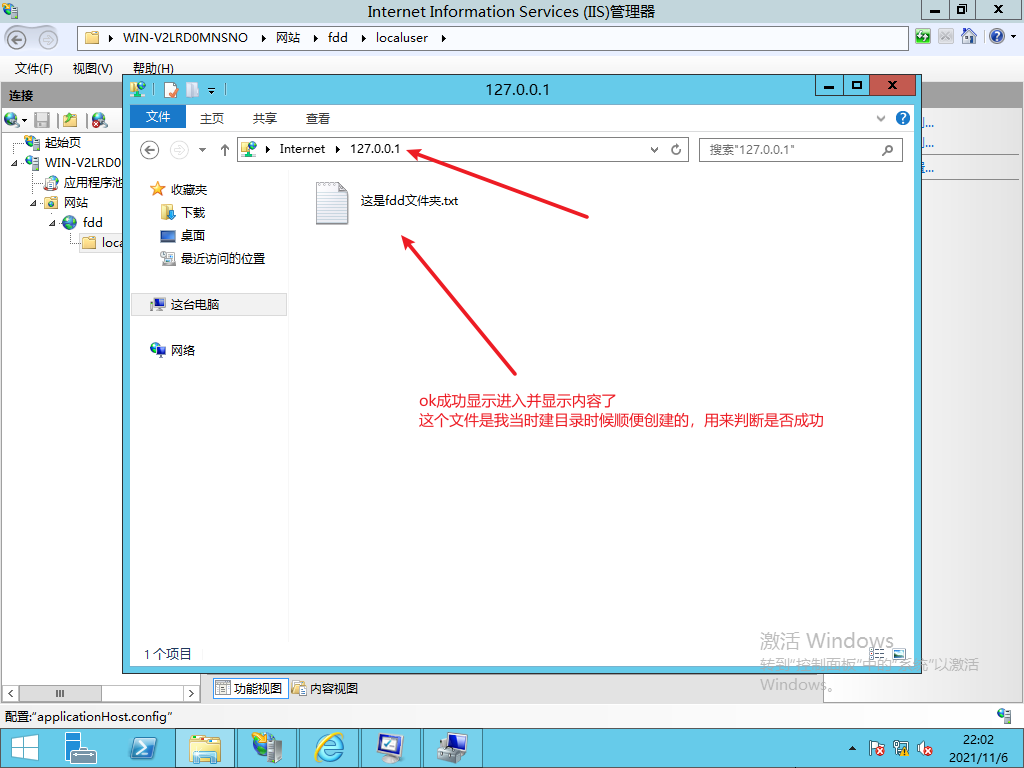Image resolution: width=1024 pixels, height=768 pixels.
Task: Switch to 功能视图 tab at bottom
Action: [251, 688]
